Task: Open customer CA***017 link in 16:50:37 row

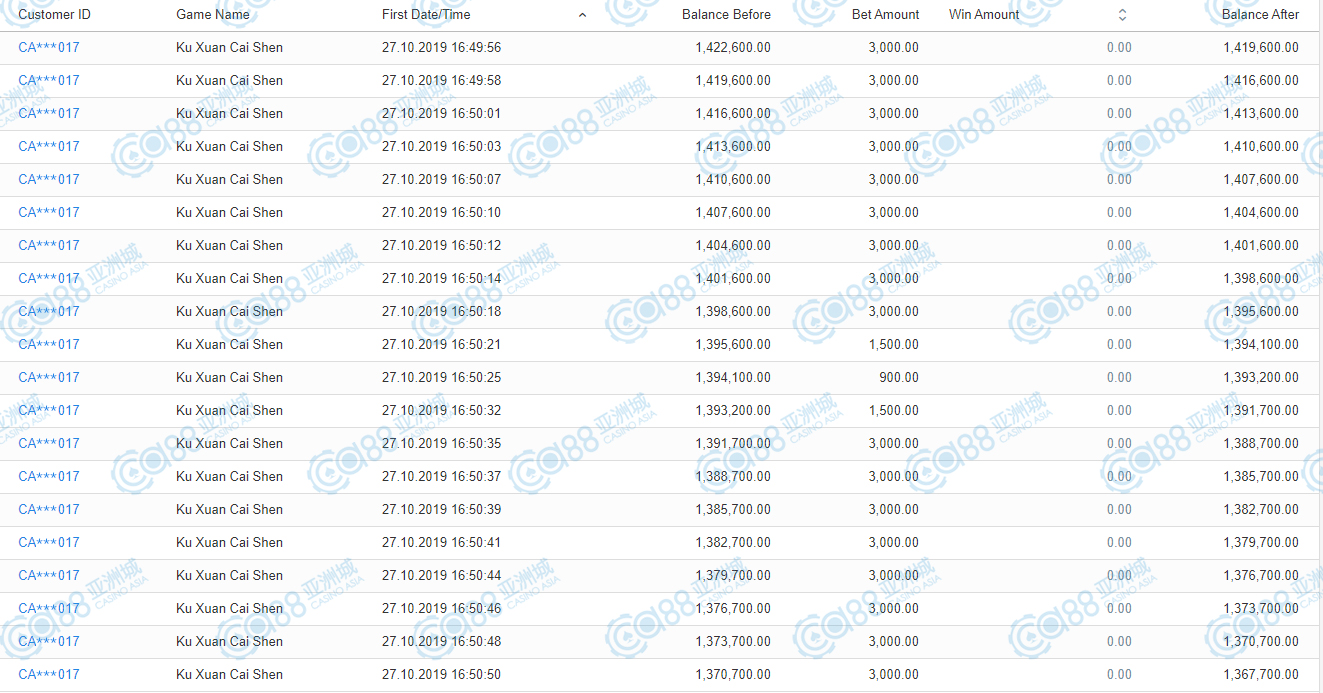Action: point(49,477)
